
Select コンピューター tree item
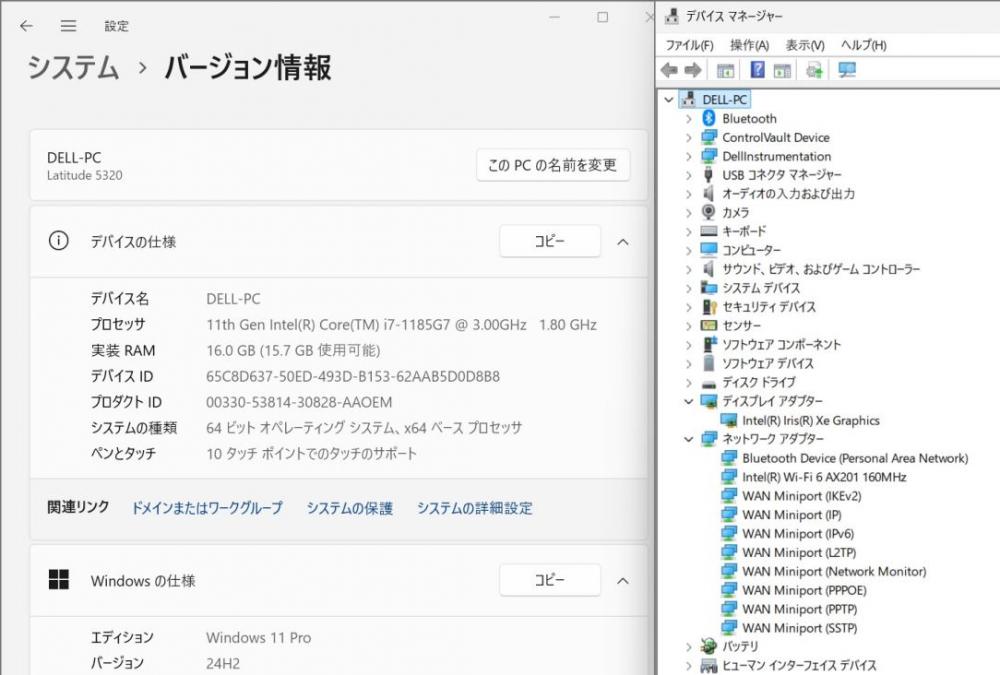coord(751,250)
